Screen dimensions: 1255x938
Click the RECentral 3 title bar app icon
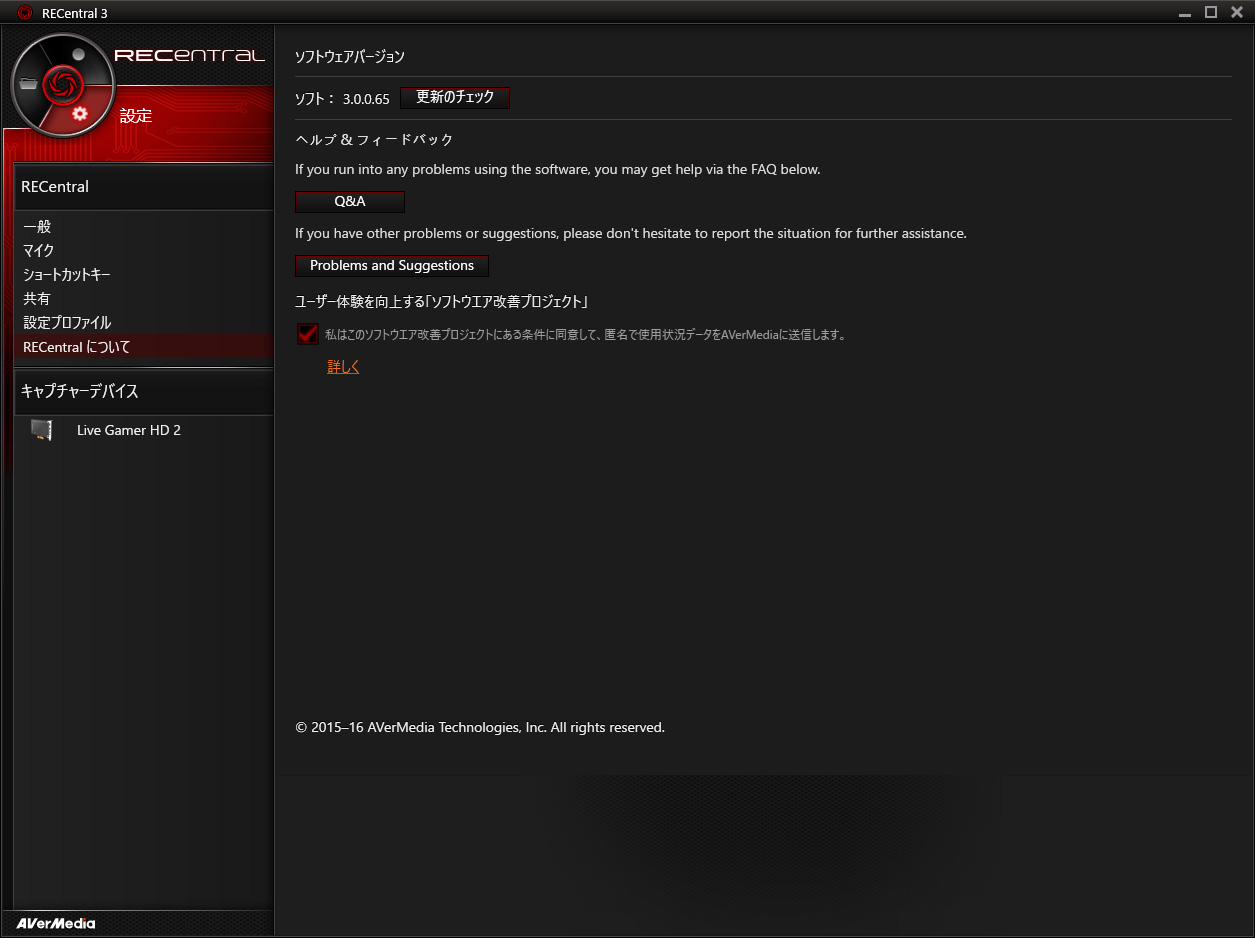pyautogui.click(x=25, y=12)
